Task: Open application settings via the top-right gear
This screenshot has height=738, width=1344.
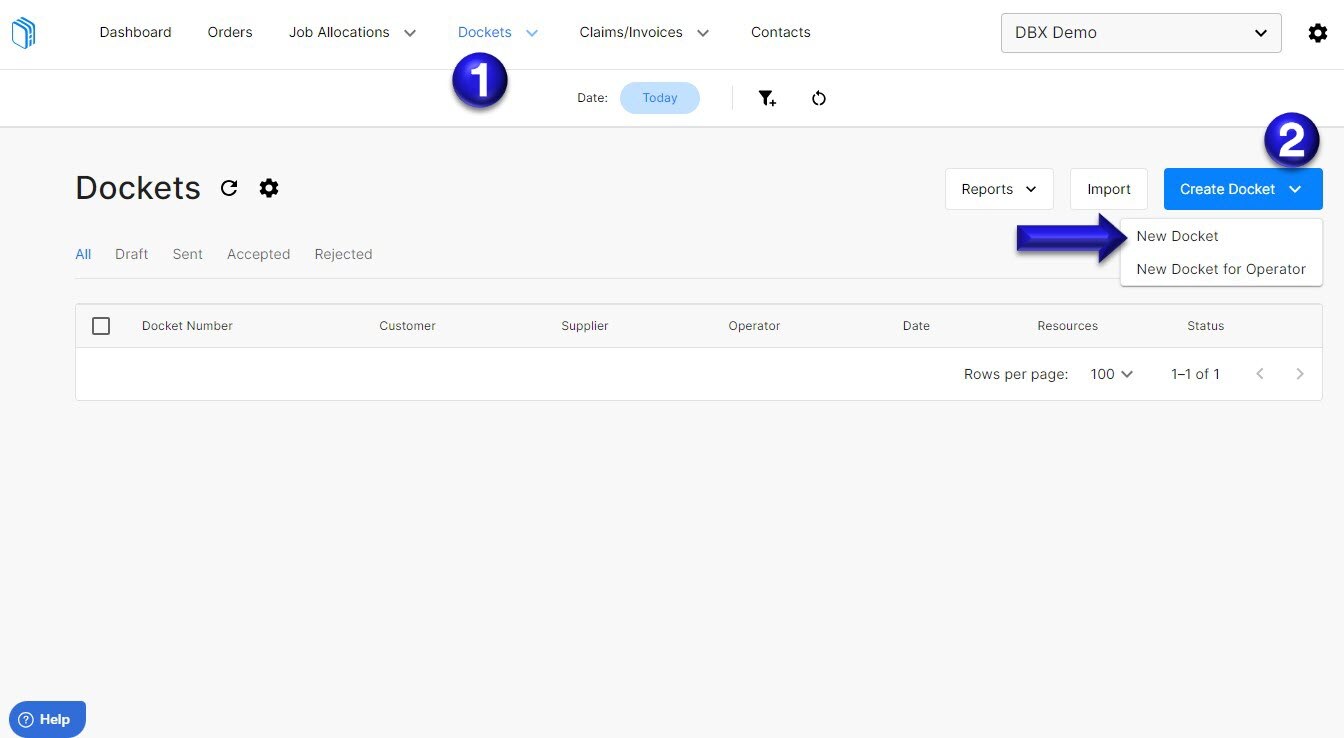Action: (x=1318, y=32)
